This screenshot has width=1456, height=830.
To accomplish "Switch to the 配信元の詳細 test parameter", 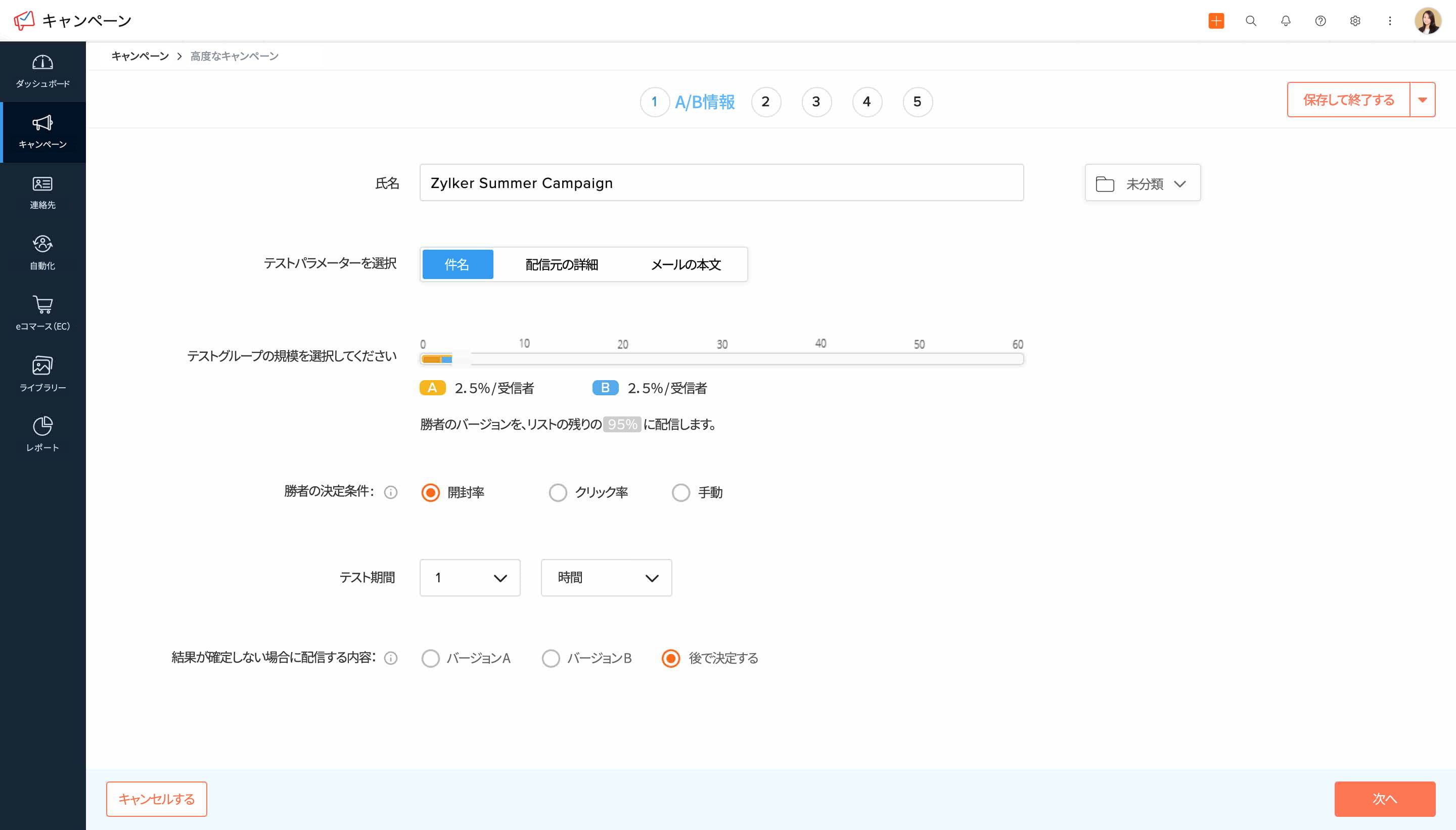I will [x=562, y=264].
